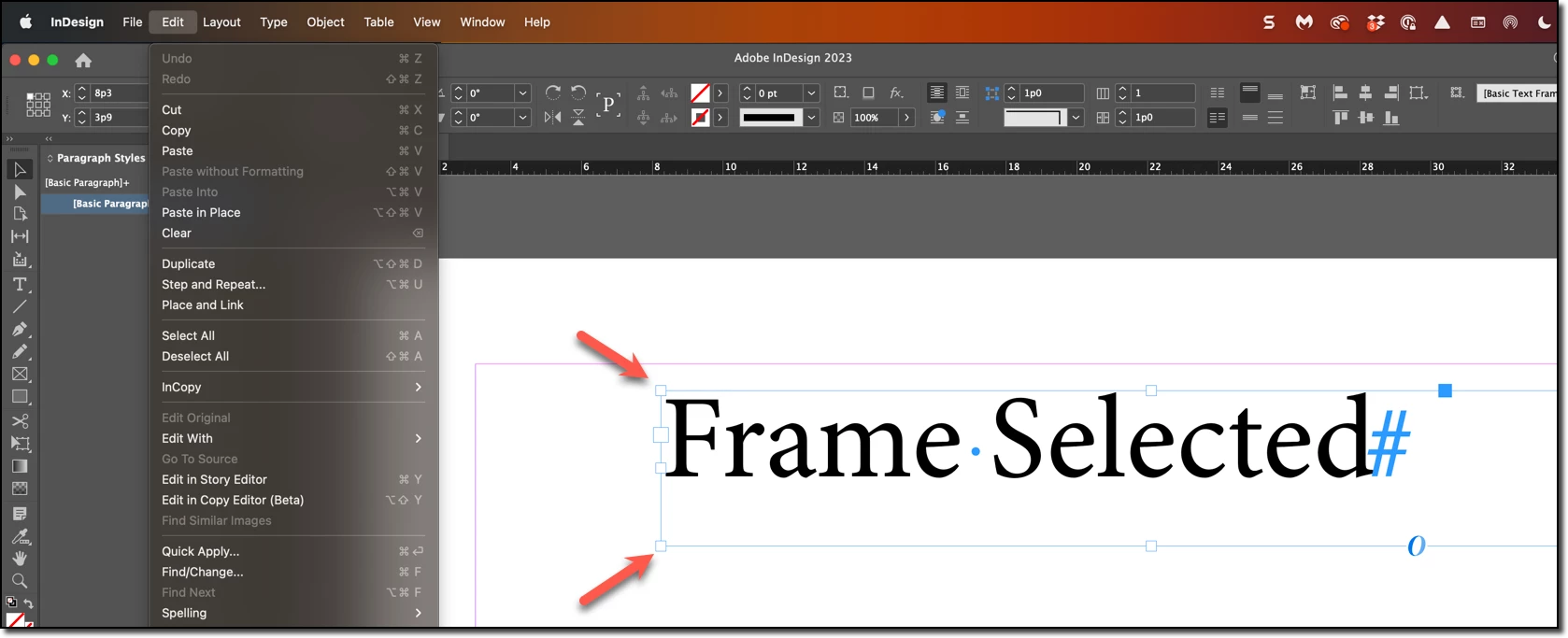
Task: Open the rotation angle dropdown
Action: tap(523, 92)
